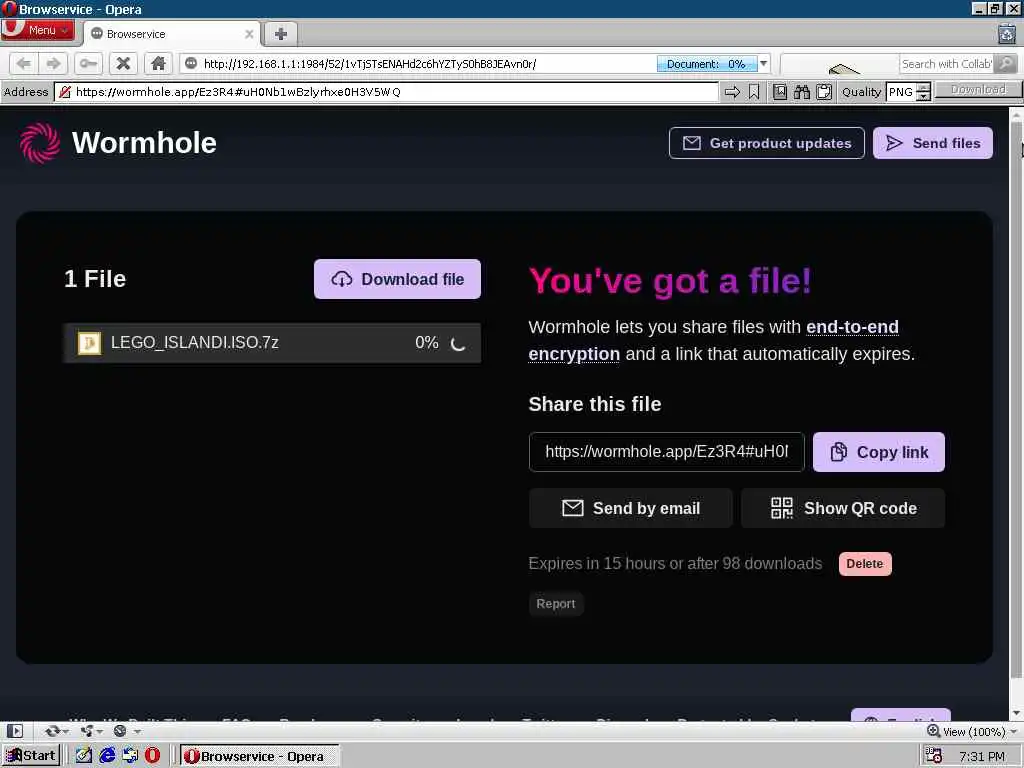Click the Report button
The width and height of the screenshot is (1024, 768).
click(x=556, y=604)
